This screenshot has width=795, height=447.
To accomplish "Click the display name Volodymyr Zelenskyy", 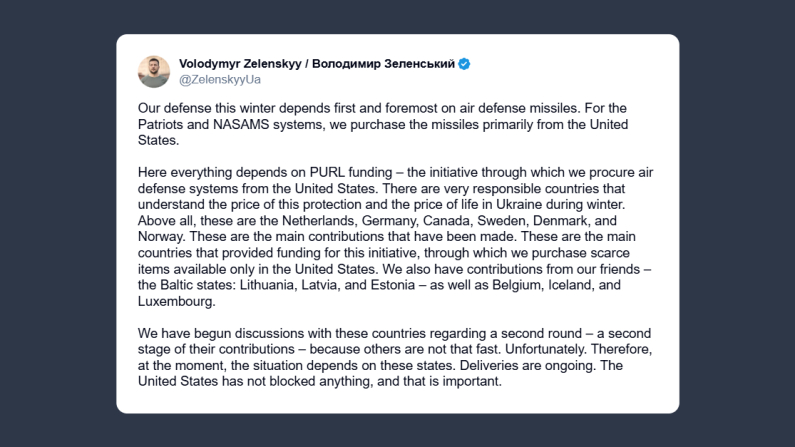I will [x=241, y=64].
